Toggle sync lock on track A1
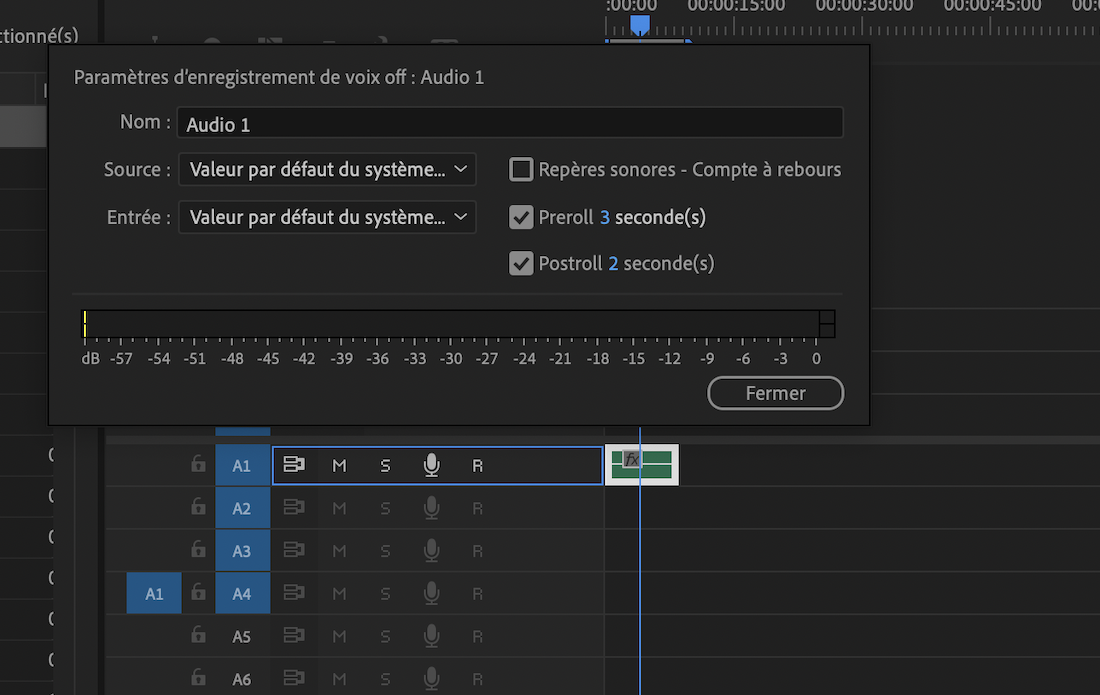Screen dimensions: 1100x695 [x=294, y=464]
